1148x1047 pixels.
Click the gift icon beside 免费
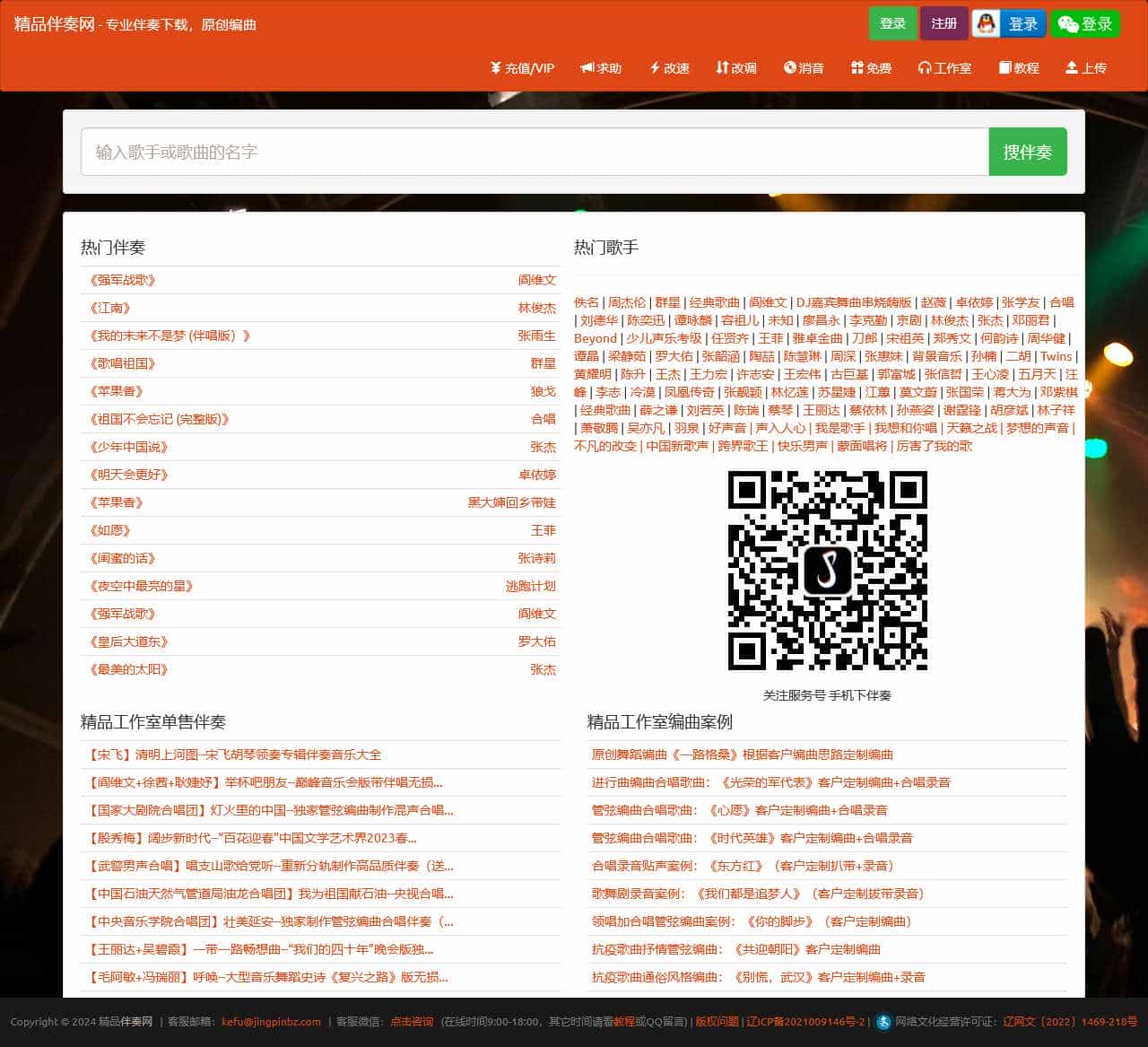[857, 68]
